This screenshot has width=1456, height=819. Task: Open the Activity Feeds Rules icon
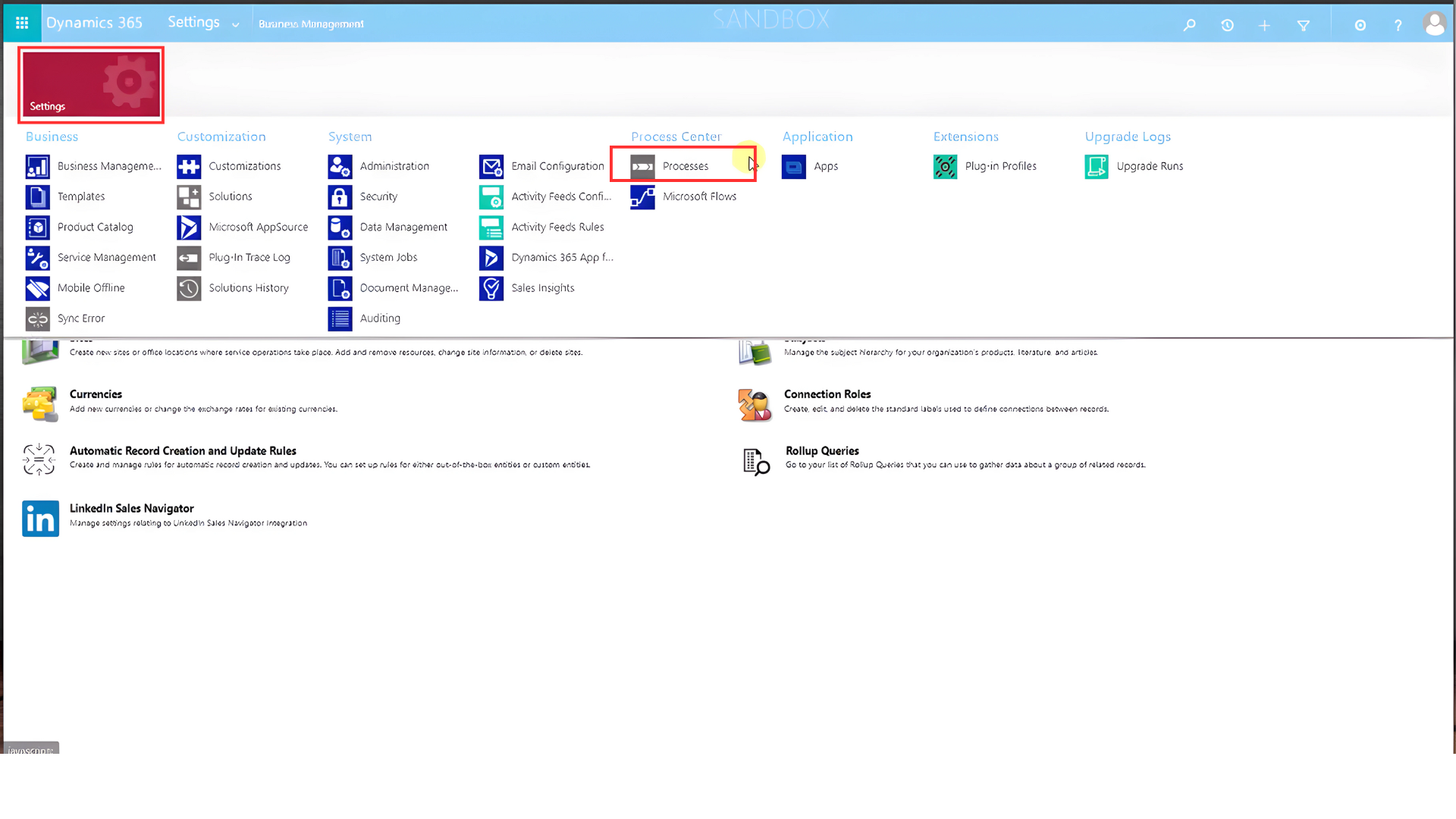point(491,227)
